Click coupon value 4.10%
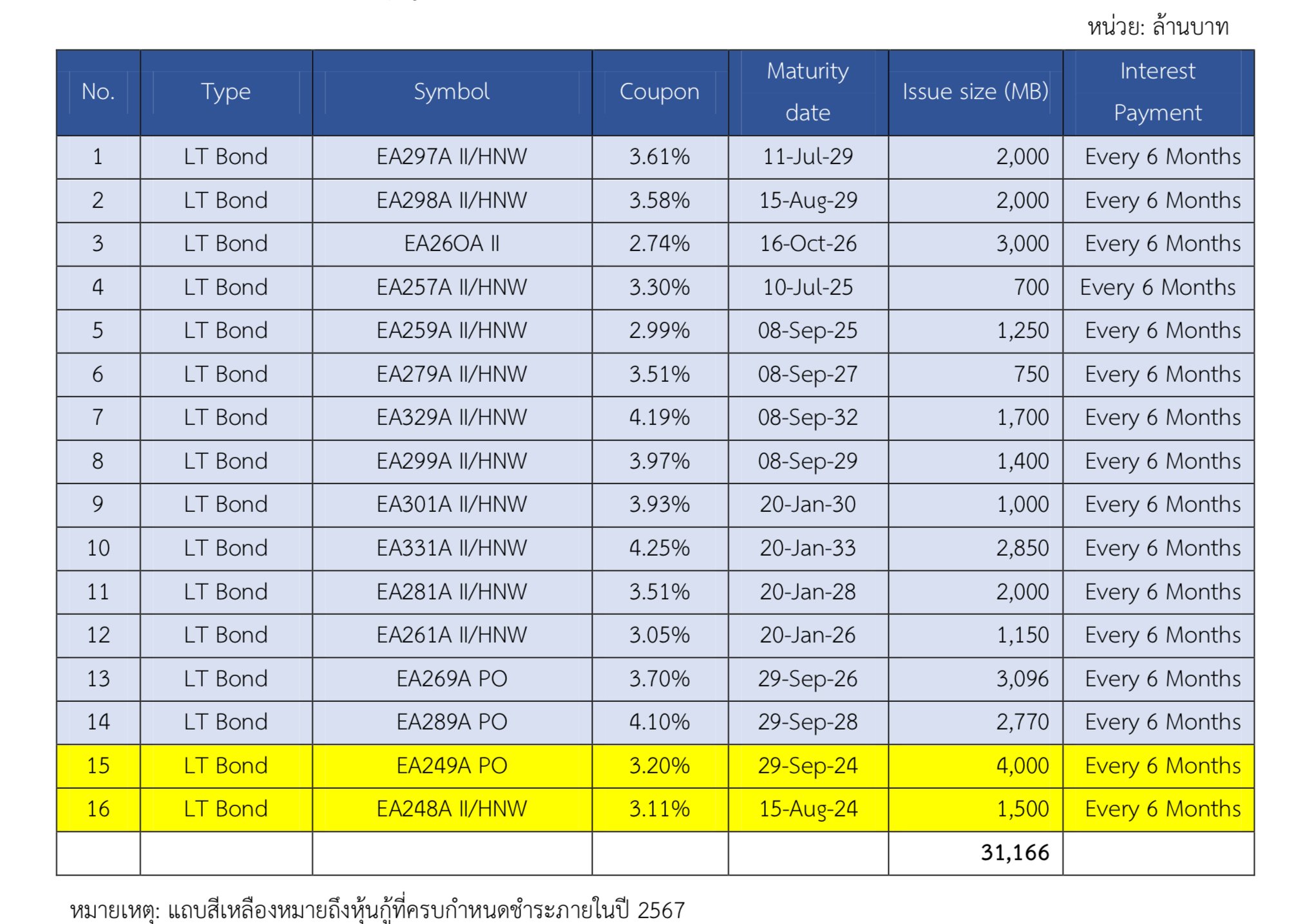 (x=660, y=722)
